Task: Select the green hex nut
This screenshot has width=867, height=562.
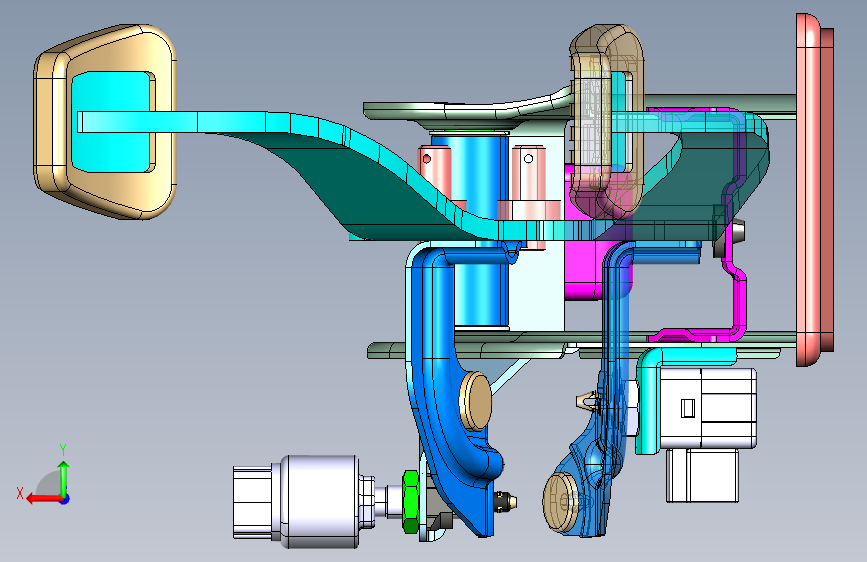Action: click(x=410, y=502)
